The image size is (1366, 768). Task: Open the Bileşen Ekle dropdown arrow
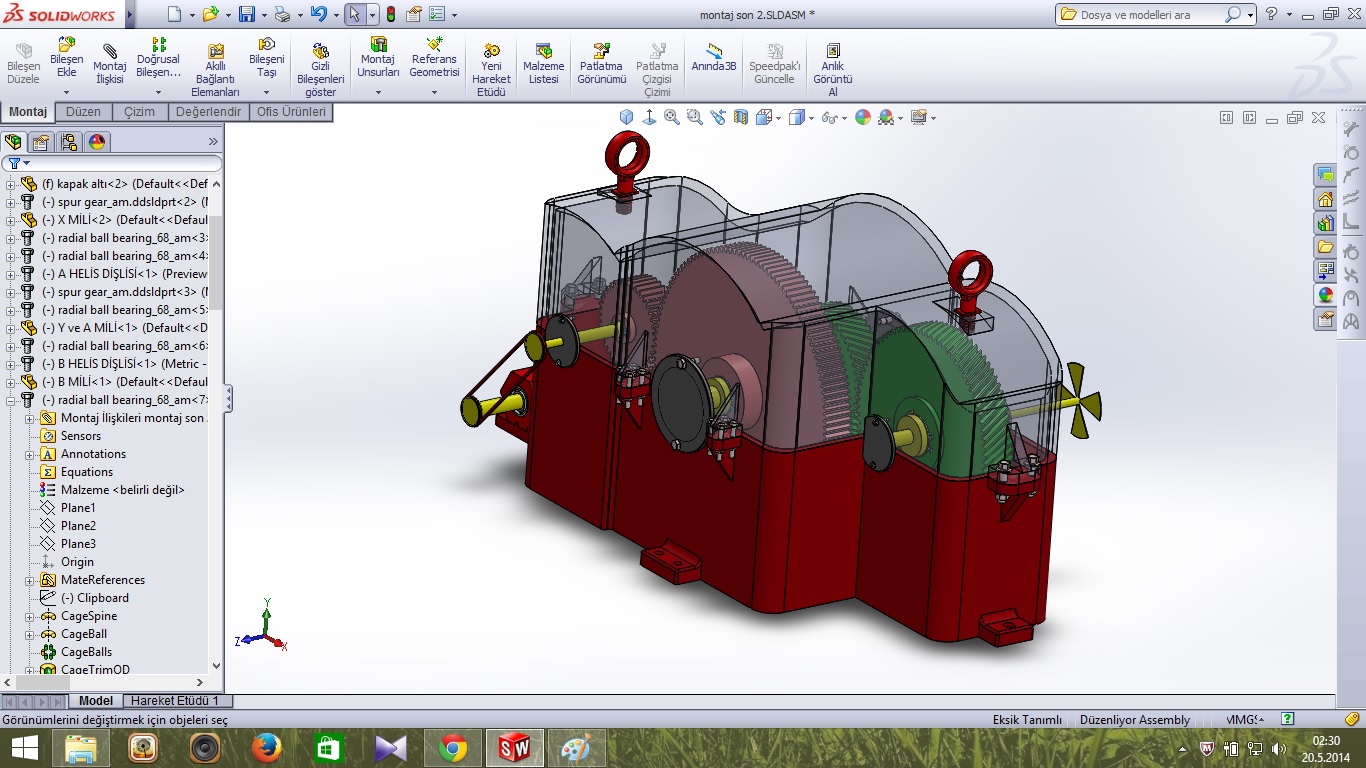pos(67,92)
